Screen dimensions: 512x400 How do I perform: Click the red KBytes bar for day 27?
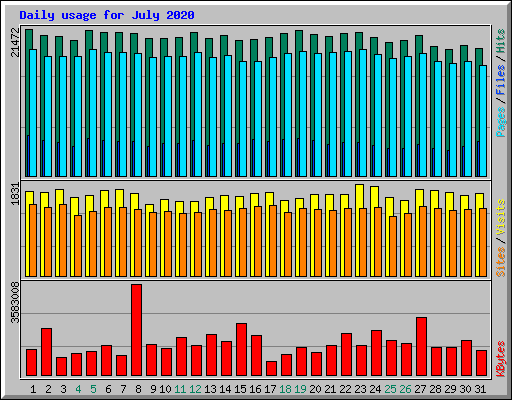click(x=421, y=347)
